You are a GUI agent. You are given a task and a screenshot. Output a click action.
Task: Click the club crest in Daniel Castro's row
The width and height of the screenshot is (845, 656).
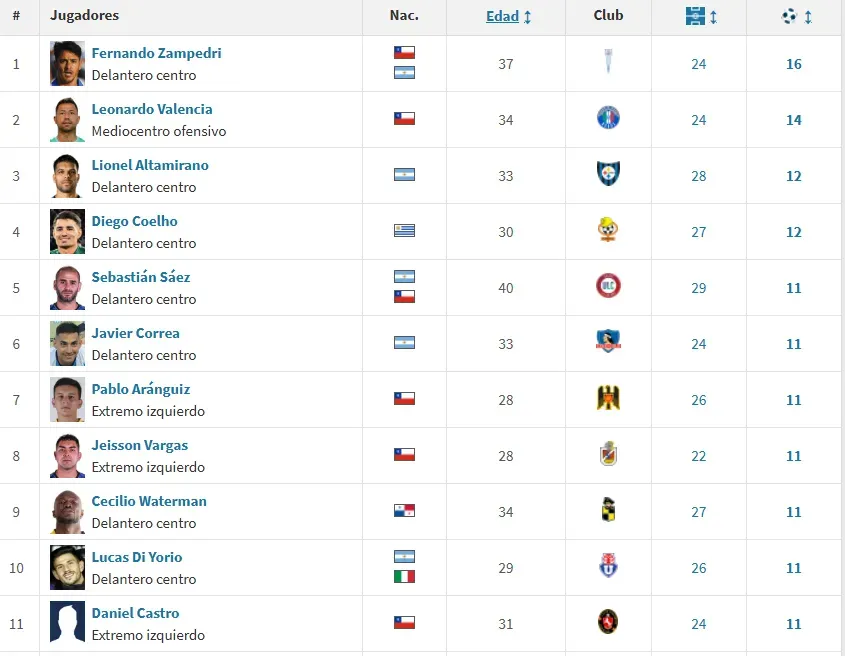pyautogui.click(x=608, y=623)
